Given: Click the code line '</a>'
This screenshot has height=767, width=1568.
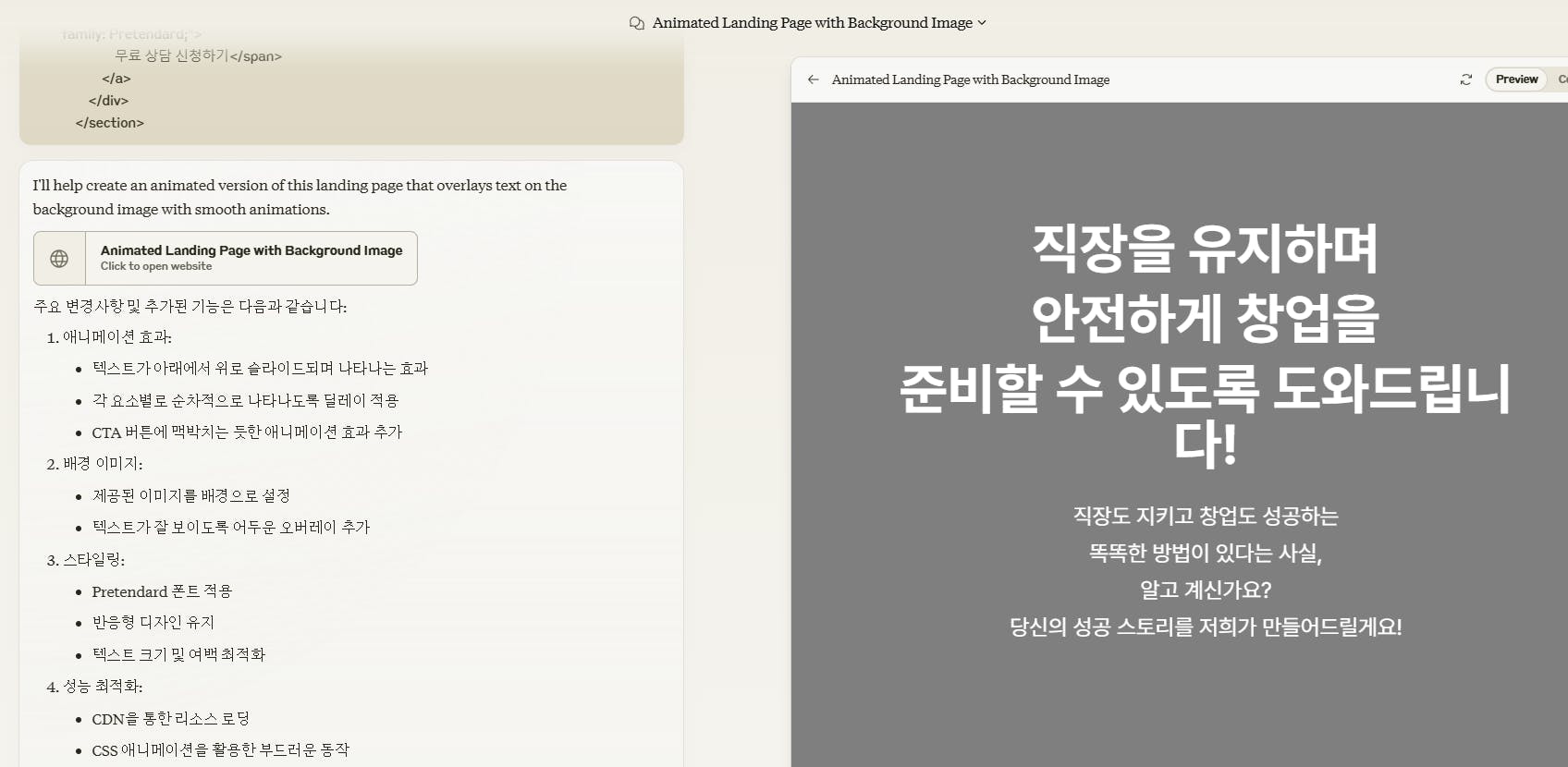Looking at the screenshot, I should 116,79.
